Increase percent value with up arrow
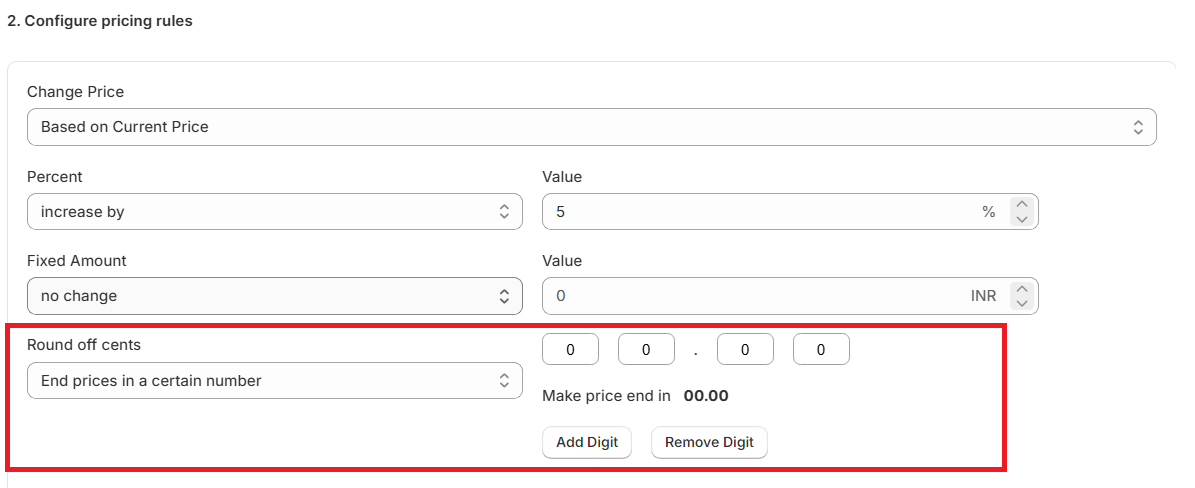1195x488 pixels. (x=1022, y=204)
